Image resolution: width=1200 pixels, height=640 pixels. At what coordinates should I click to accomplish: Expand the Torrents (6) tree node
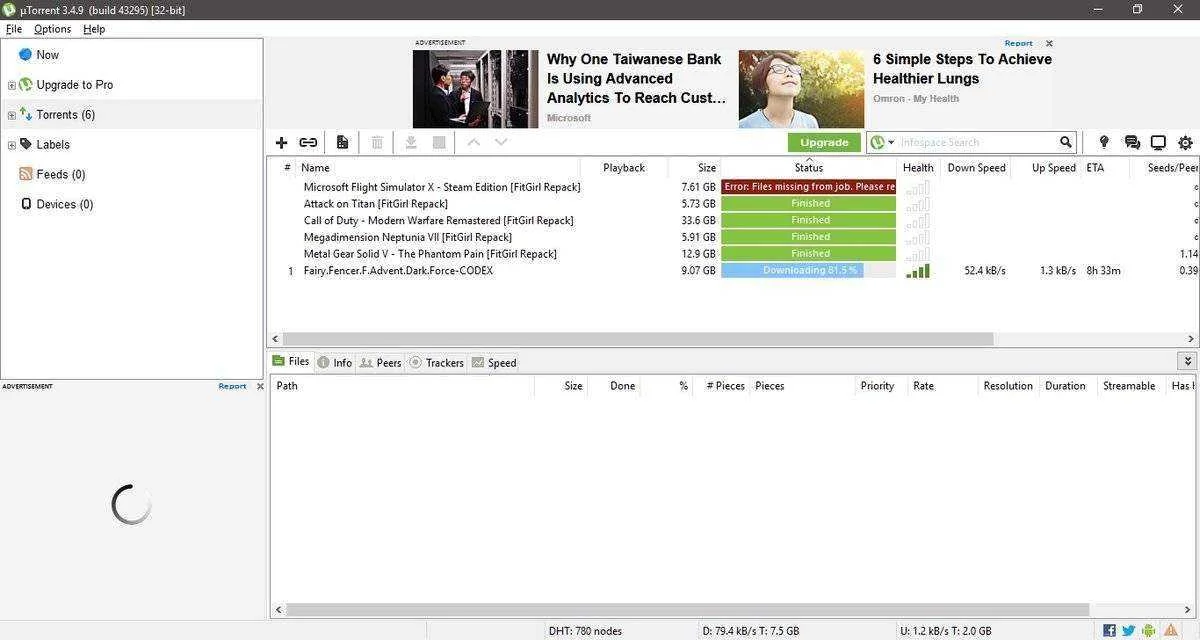(x=11, y=115)
